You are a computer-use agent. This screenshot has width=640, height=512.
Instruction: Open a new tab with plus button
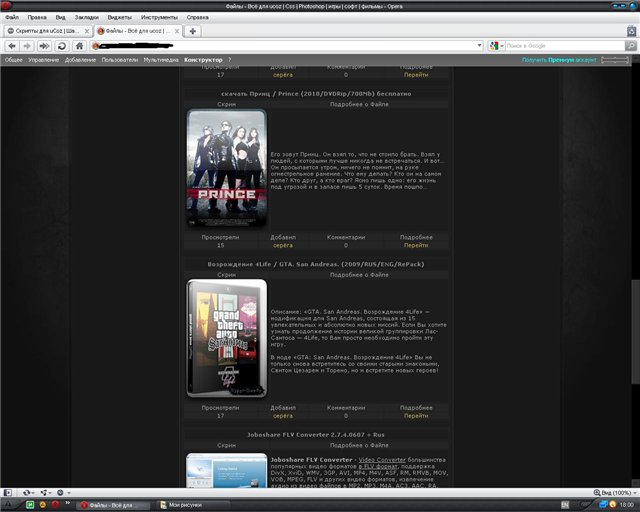click(193, 31)
